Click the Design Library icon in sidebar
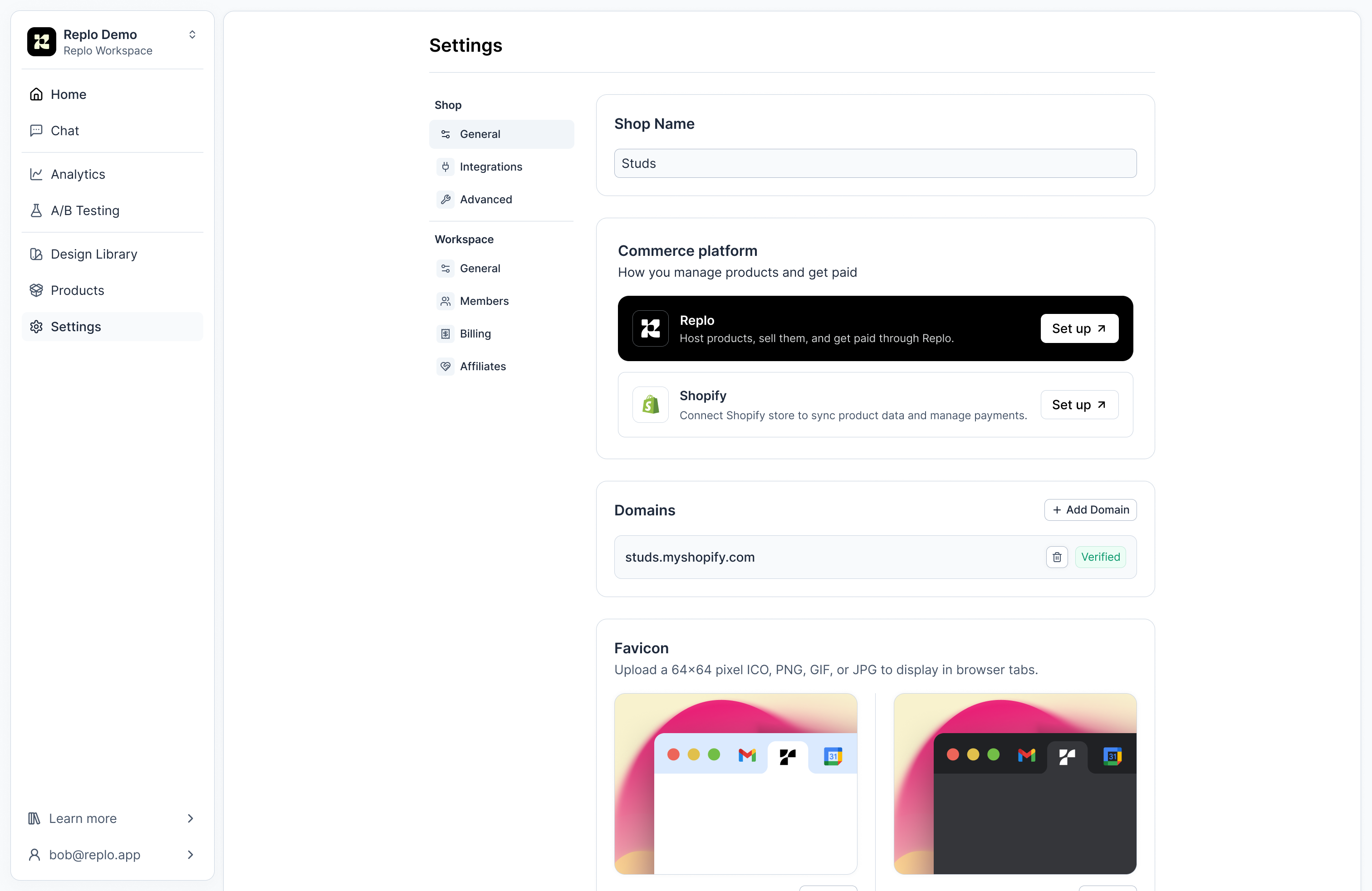Viewport: 1372px width, 891px height. pyautogui.click(x=36, y=254)
